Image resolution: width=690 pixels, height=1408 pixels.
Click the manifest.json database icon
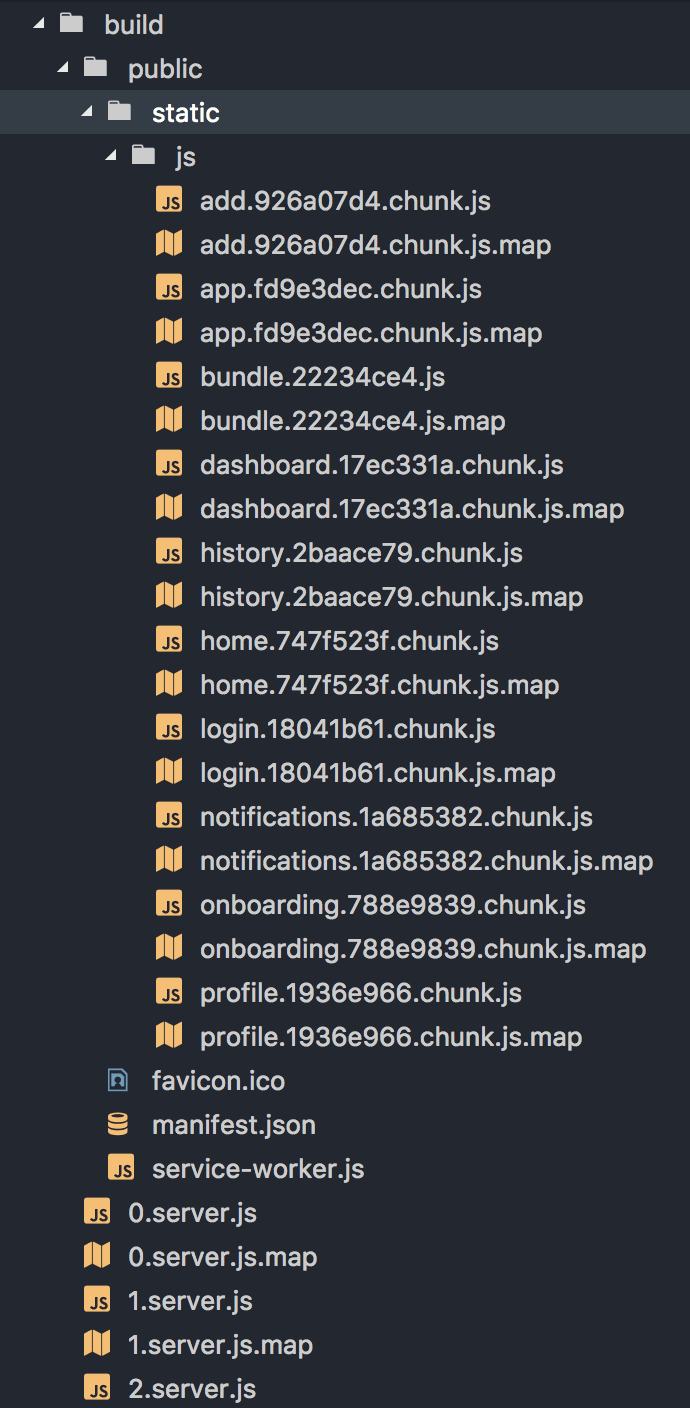click(x=118, y=1124)
